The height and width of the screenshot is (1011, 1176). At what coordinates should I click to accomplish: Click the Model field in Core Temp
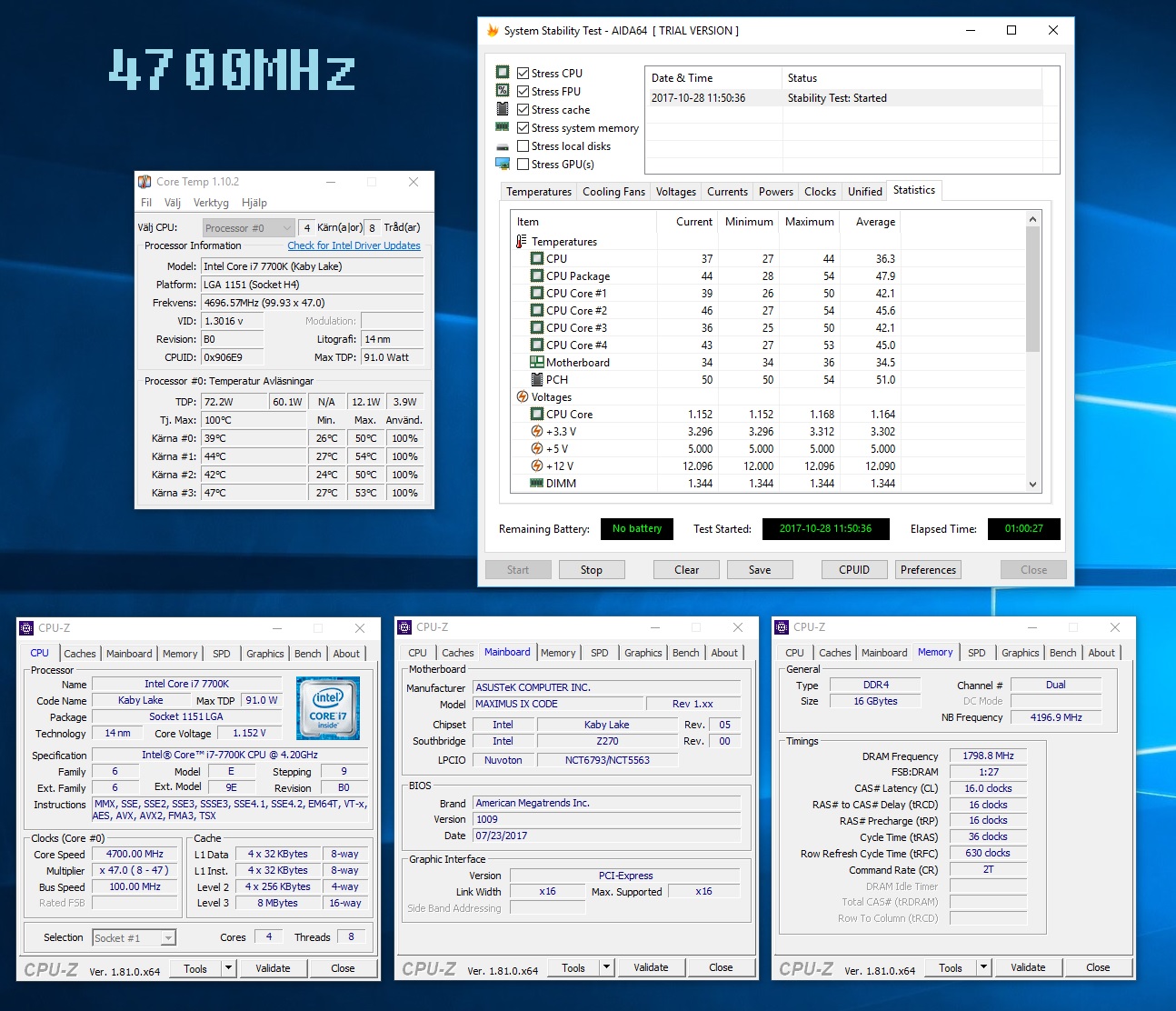point(313,266)
